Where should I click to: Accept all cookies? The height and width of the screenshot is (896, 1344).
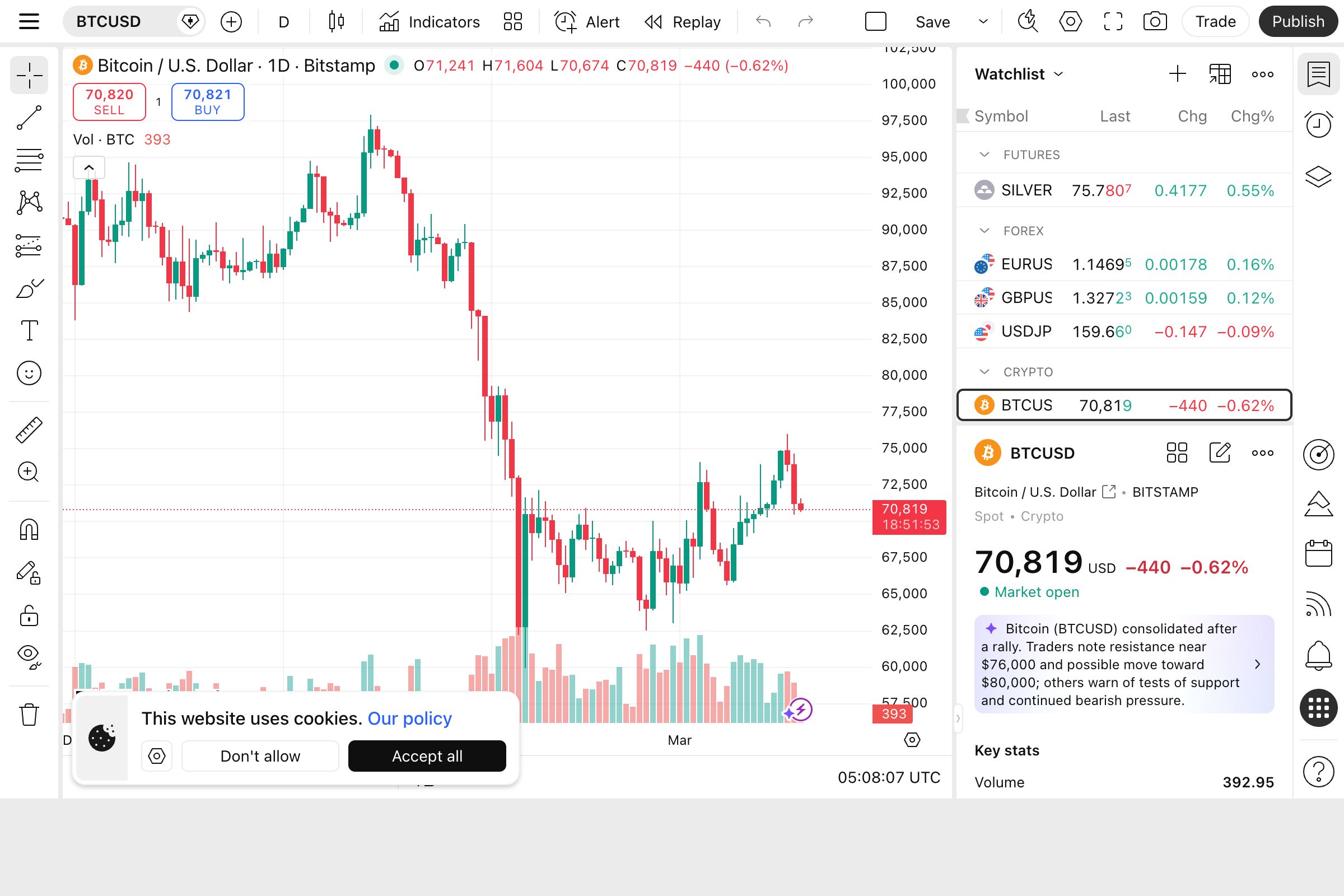(x=427, y=755)
